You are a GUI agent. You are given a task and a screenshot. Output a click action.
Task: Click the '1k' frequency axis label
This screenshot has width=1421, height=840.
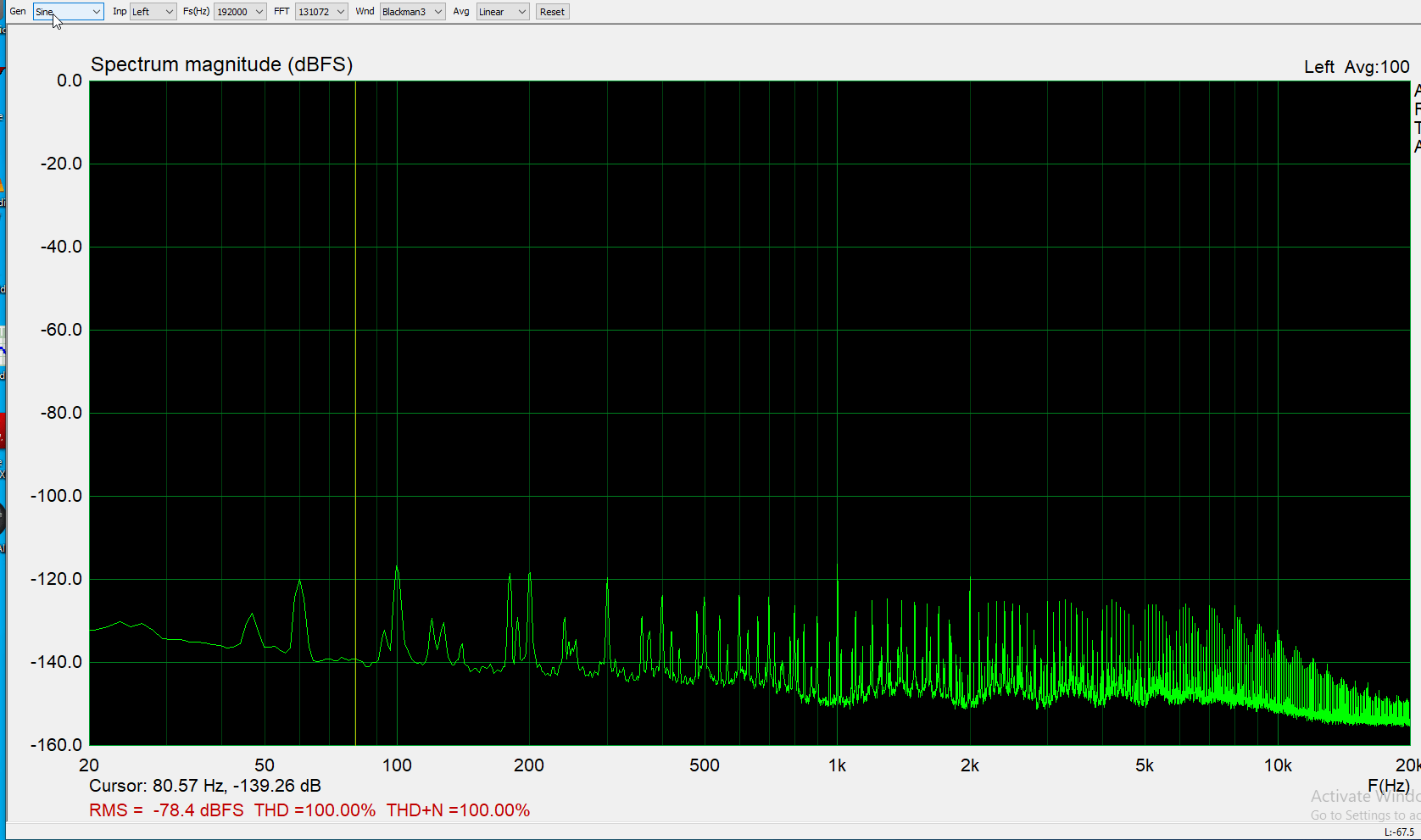tap(837, 765)
